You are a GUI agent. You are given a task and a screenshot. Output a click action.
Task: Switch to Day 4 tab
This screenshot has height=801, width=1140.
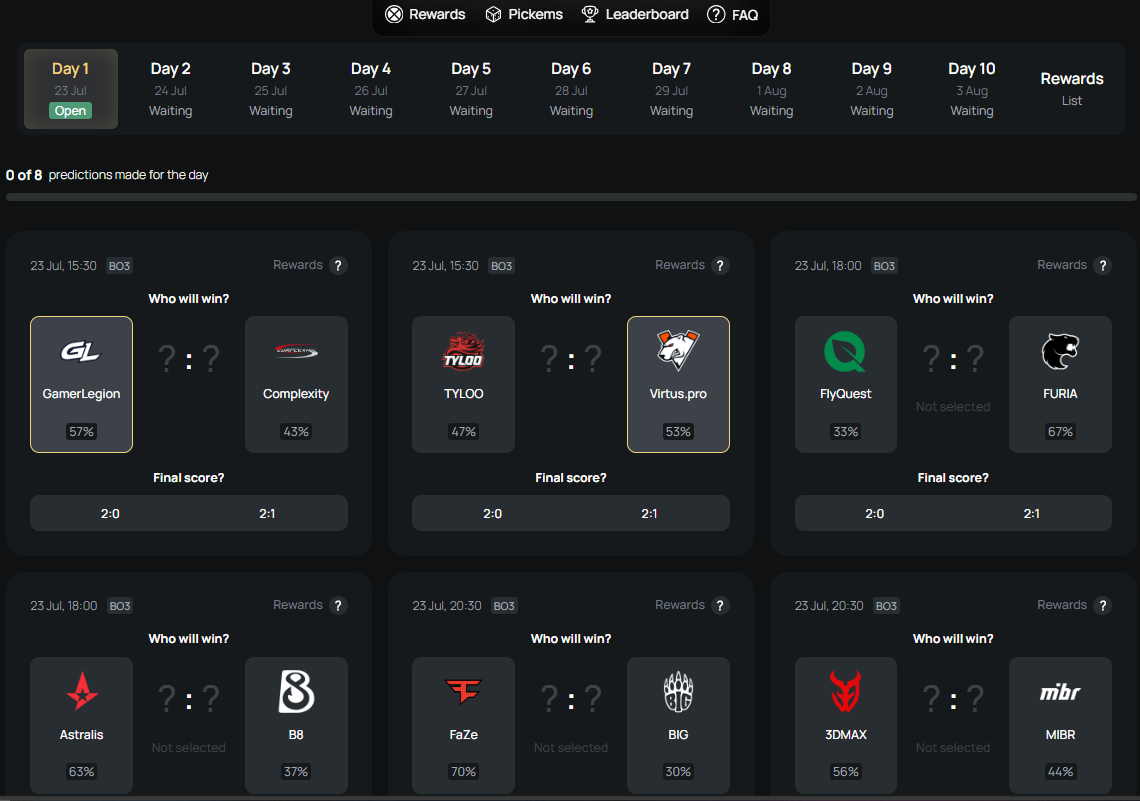(x=371, y=89)
